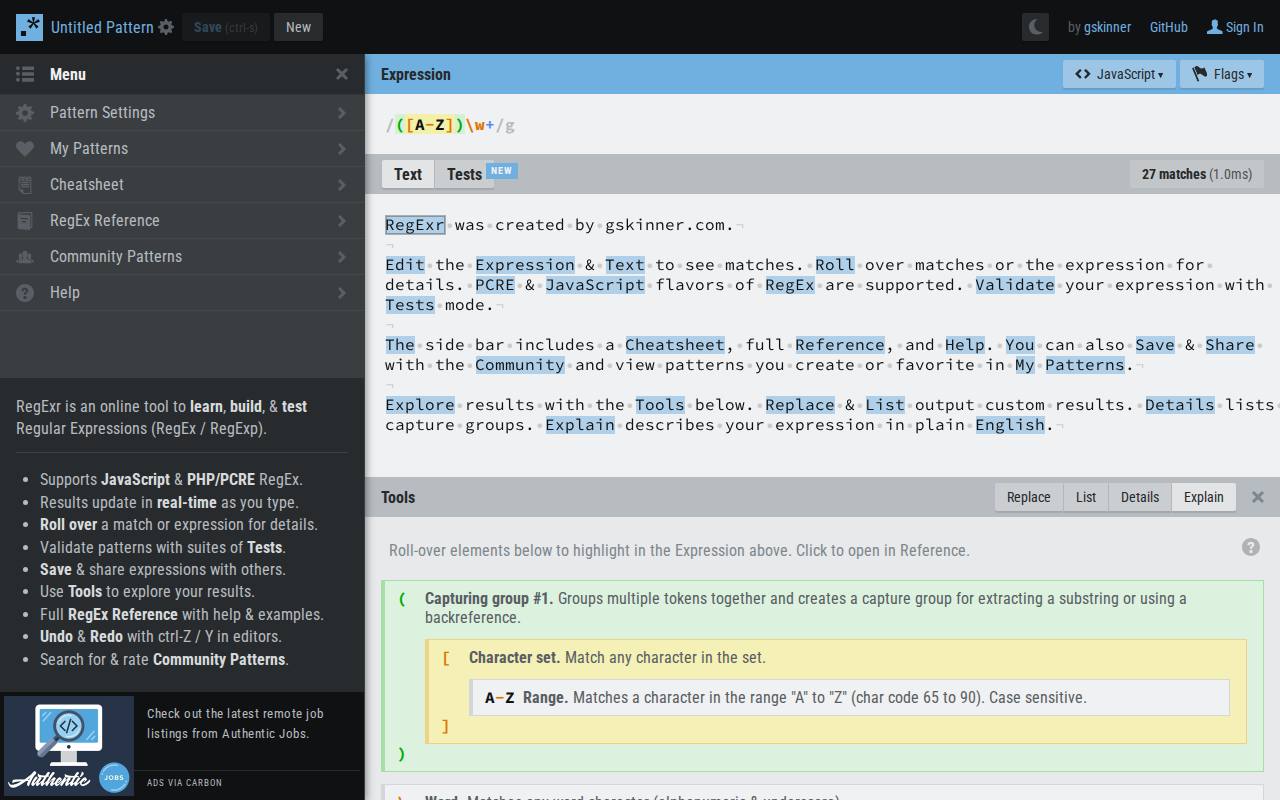Image resolution: width=1280 pixels, height=800 pixels.
Task: Switch to the Tests tab
Action: (x=464, y=174)
